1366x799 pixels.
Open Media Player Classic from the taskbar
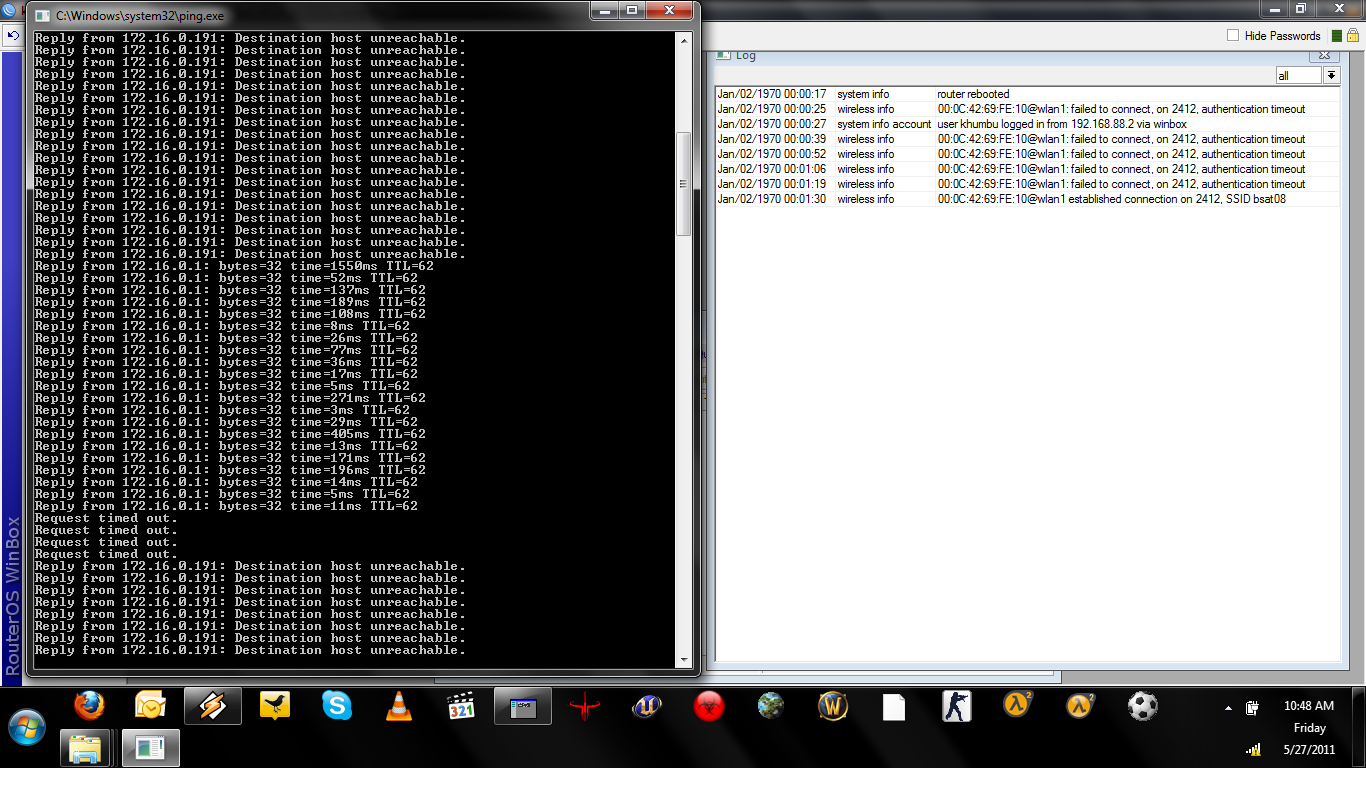coord(461,706)
